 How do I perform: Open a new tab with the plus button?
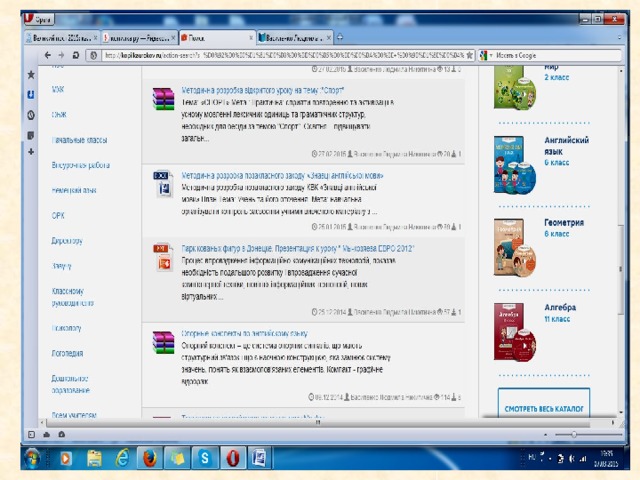pyautogui.click(x=340, y=38)
